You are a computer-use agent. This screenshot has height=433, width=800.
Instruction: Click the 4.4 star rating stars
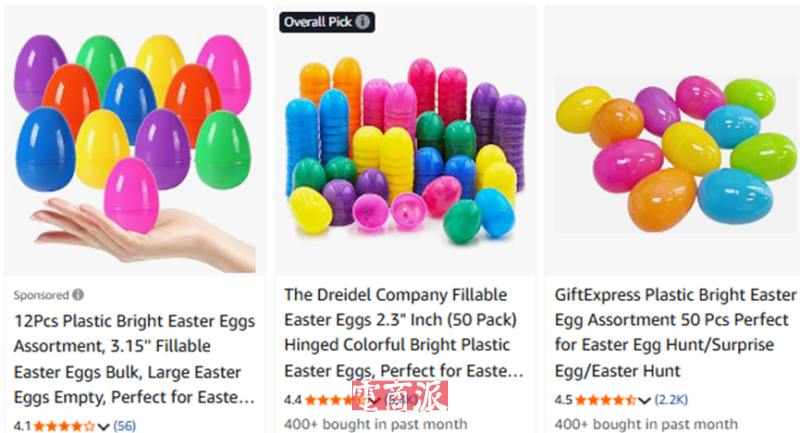(x=337, y=400)
